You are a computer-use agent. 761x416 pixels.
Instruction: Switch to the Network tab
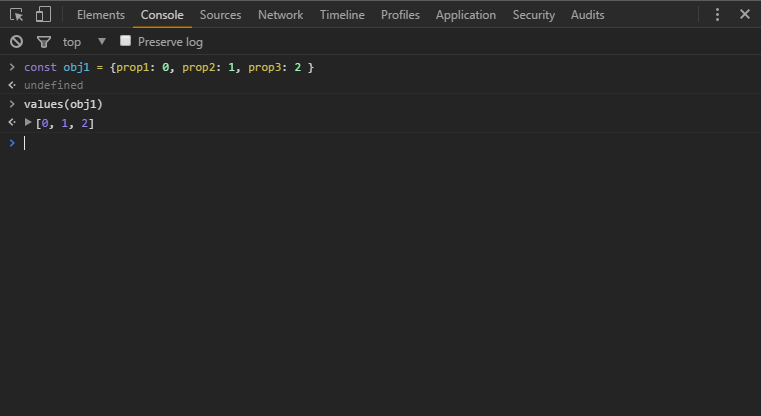coord(280,15)
